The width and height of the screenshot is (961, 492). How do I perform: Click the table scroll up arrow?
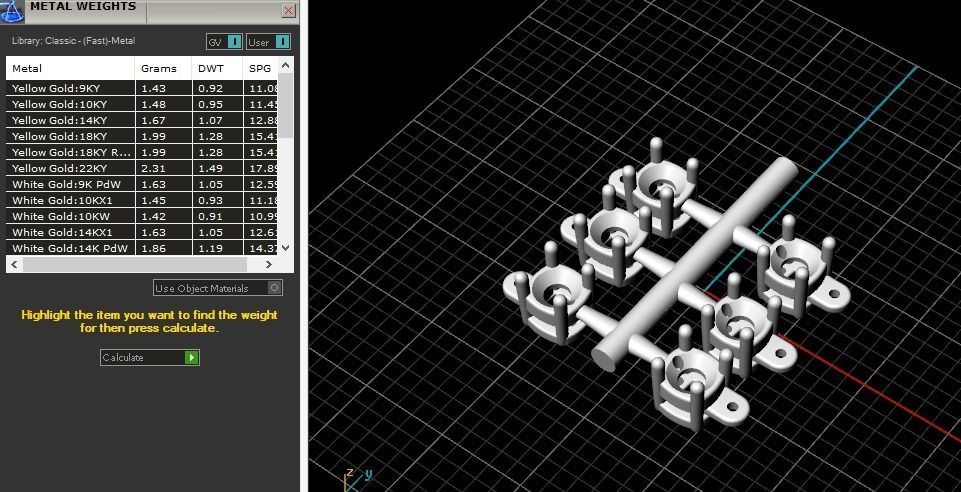[286, 66]
